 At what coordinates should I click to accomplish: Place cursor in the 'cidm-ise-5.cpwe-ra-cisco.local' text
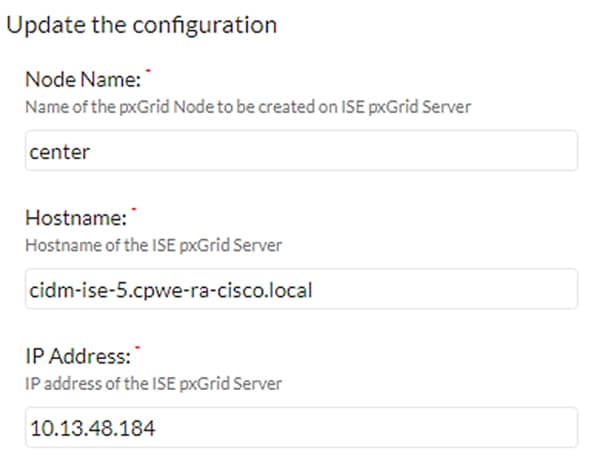171,290
